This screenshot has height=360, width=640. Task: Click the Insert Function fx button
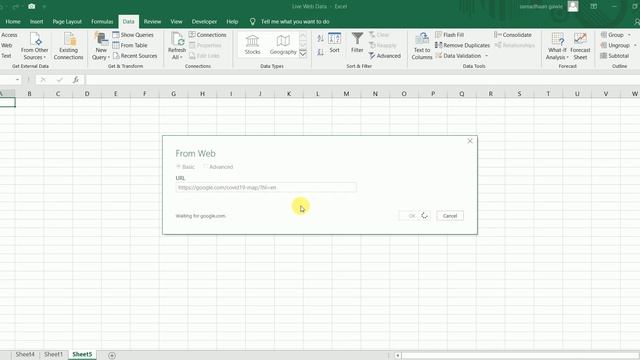[x=76, y=80]
